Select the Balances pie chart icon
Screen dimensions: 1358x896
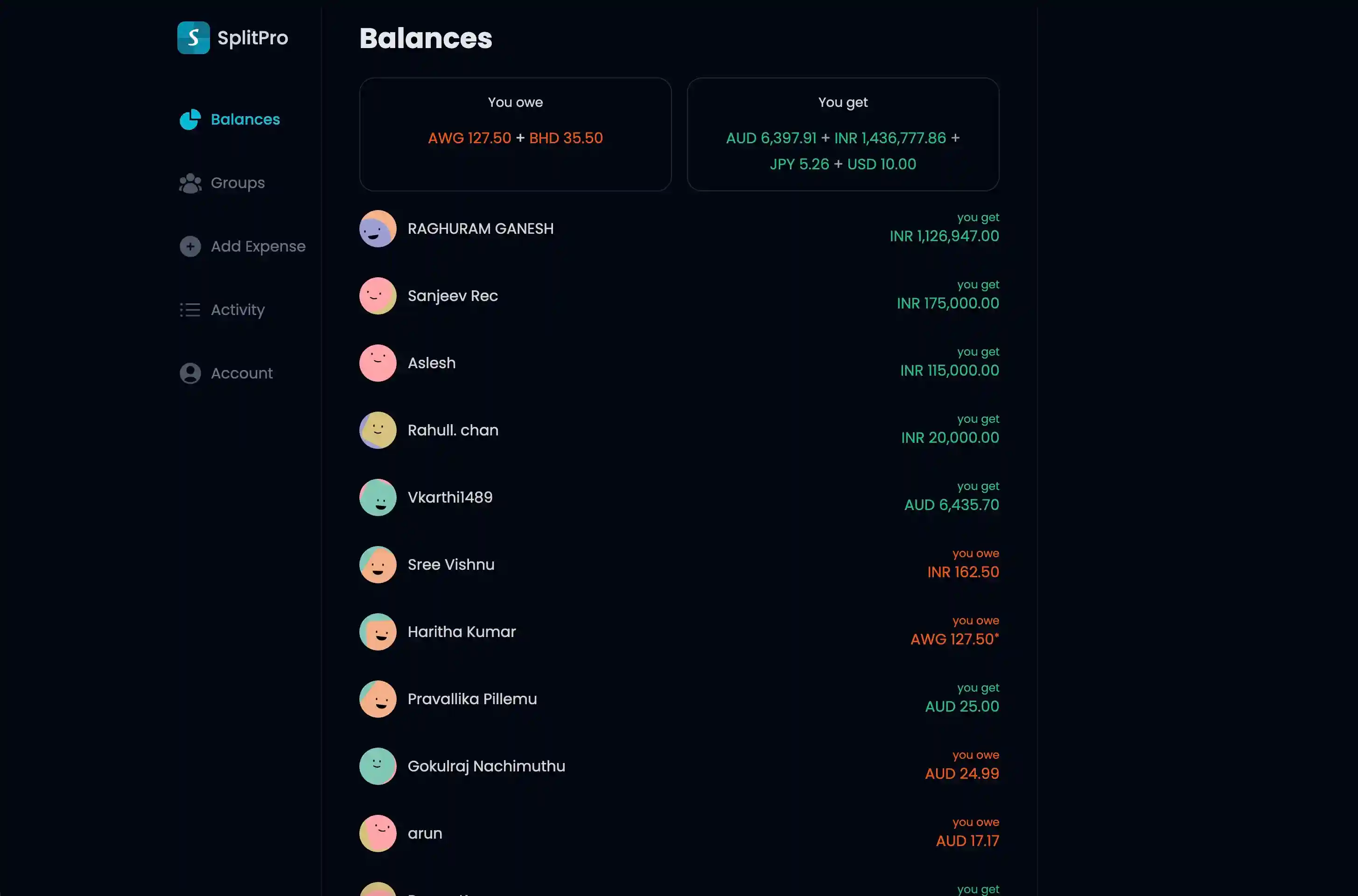[189, 119]
